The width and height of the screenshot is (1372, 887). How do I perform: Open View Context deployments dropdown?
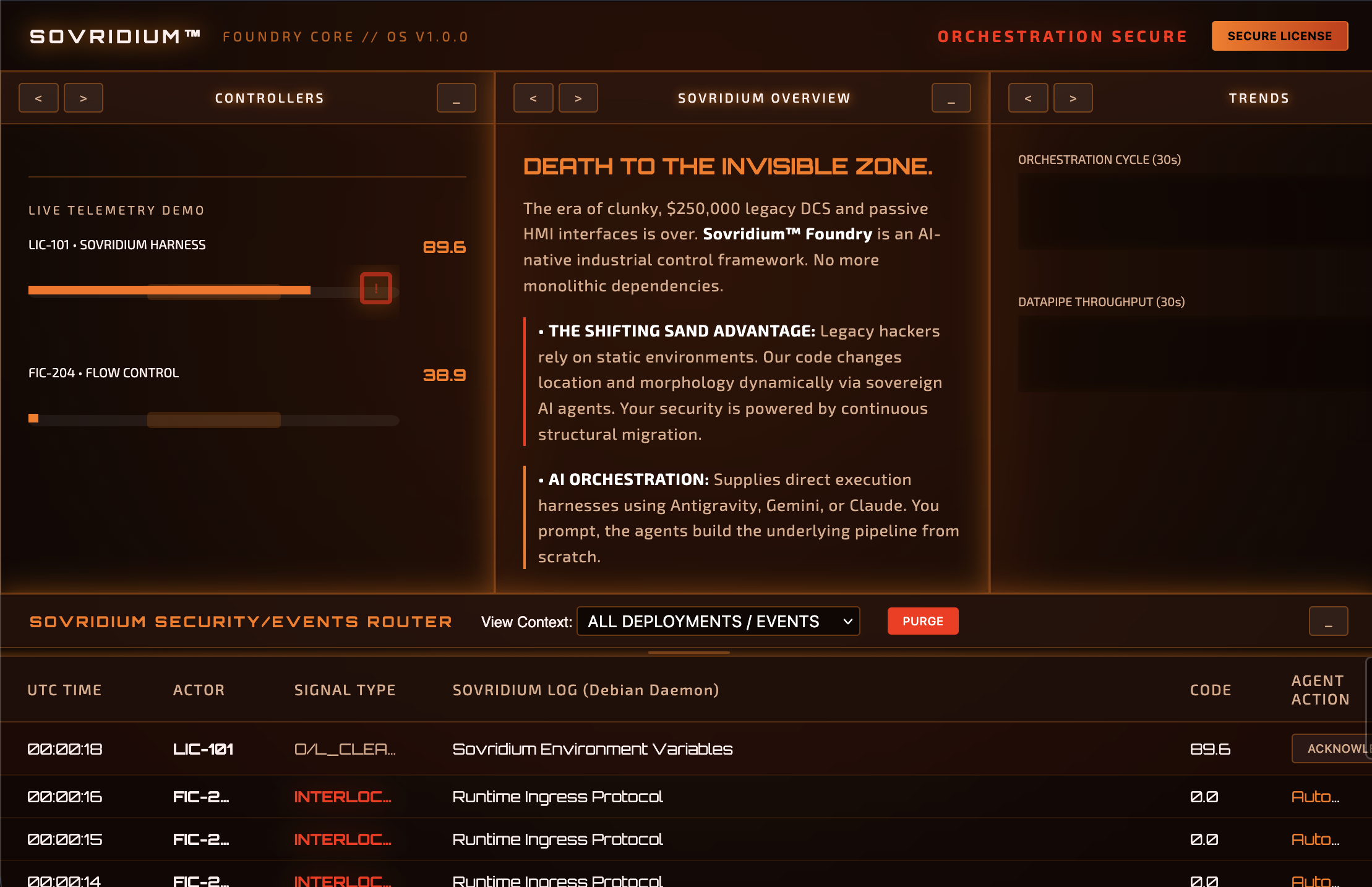pyautogui.click(x=718, y=621)
